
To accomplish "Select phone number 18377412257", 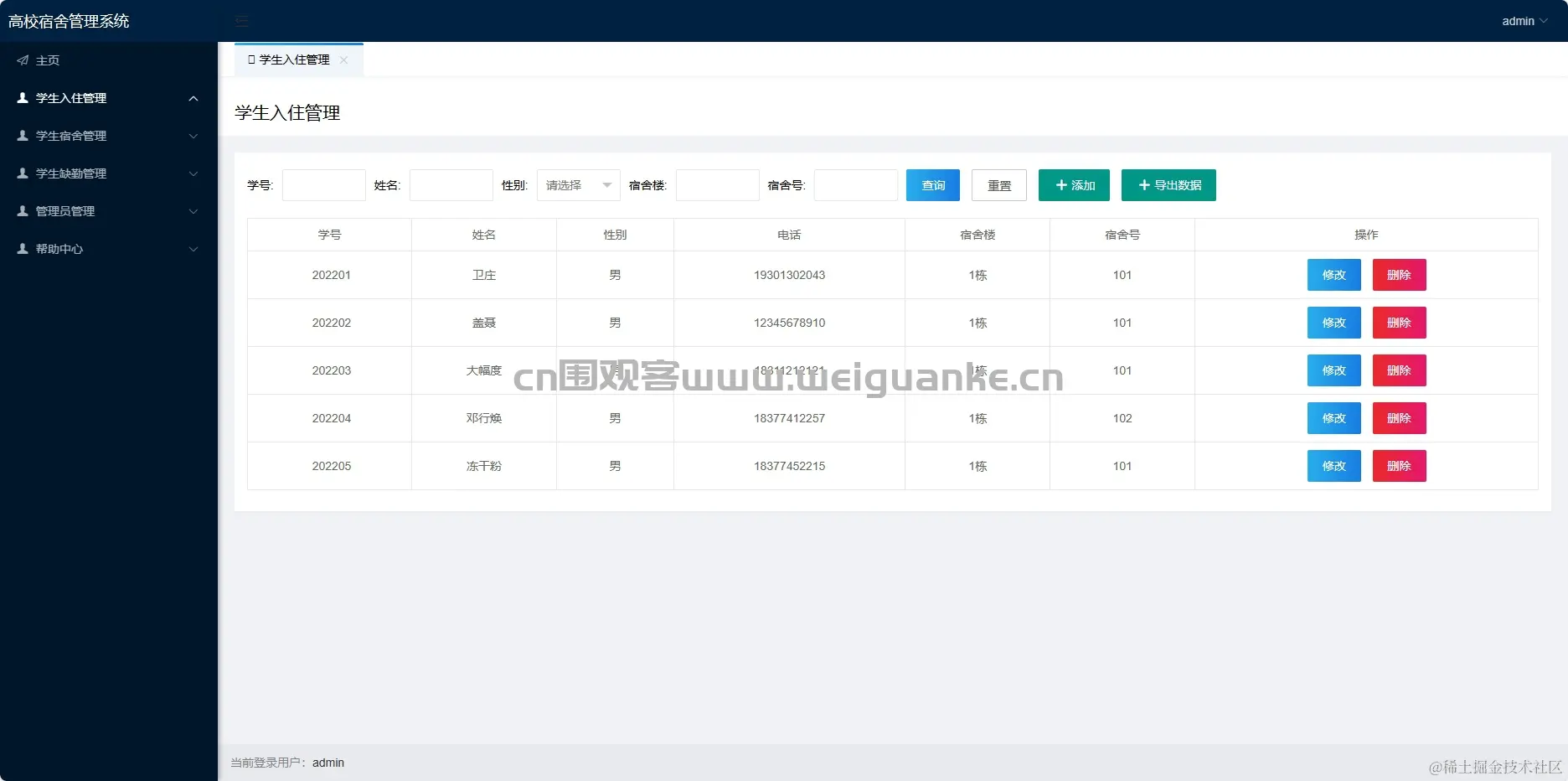I will pyautogui.click(x=789, y=418).
